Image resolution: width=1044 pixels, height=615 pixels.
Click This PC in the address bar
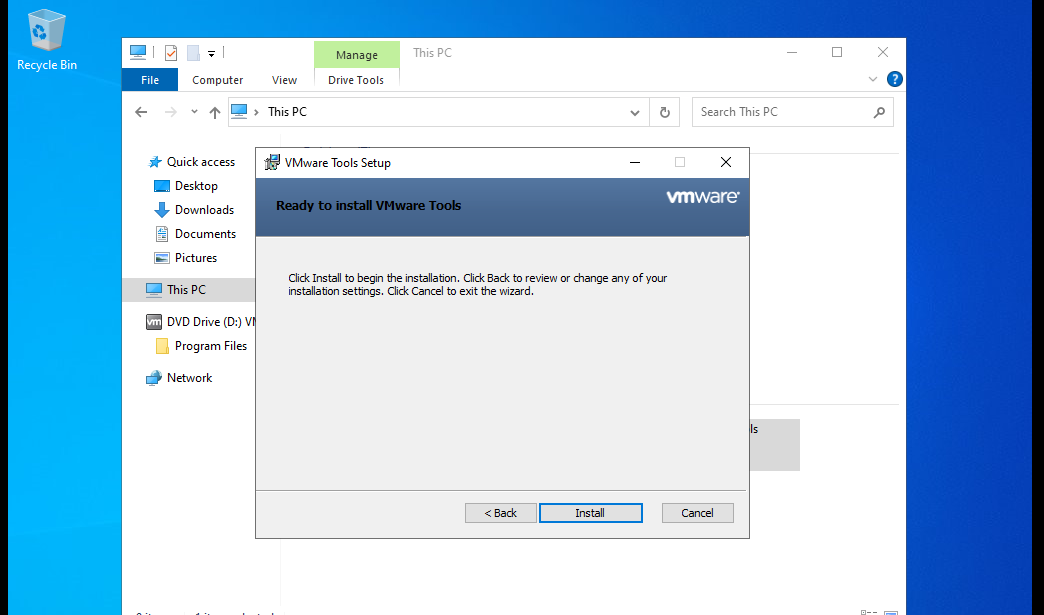[287, 112]
